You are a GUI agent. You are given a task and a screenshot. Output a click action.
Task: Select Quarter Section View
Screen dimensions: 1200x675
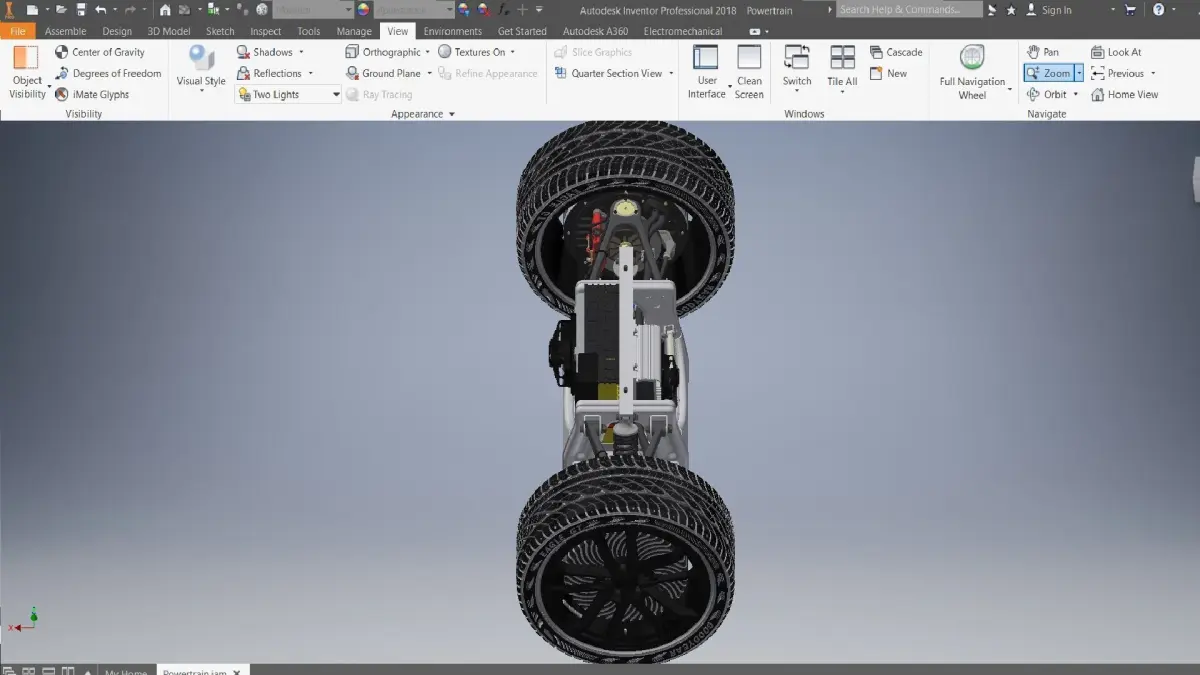(x=608, y=73)
